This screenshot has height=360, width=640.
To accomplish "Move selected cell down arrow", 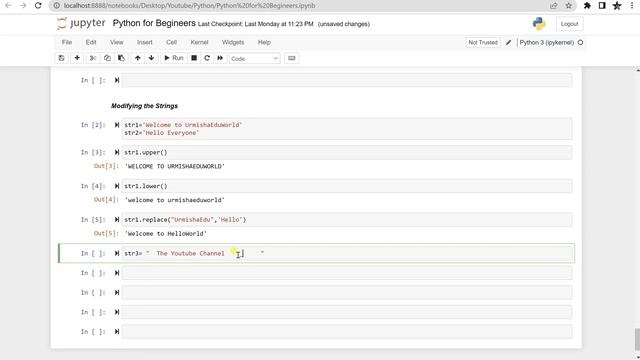I will coord(151,58).
